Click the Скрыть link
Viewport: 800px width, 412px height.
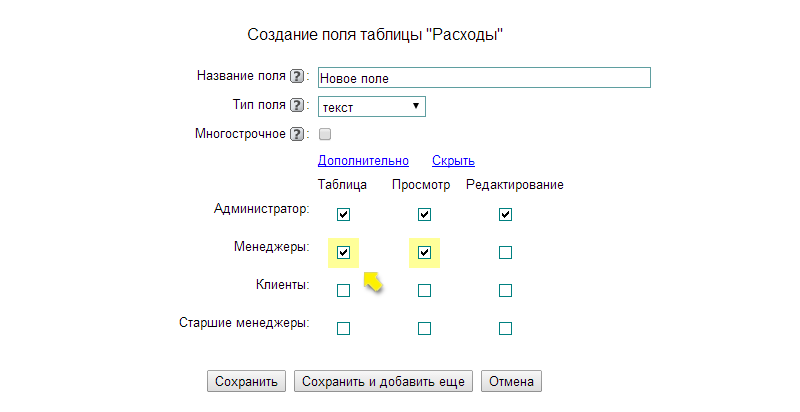pyautogui.click(x=453, y=161)
